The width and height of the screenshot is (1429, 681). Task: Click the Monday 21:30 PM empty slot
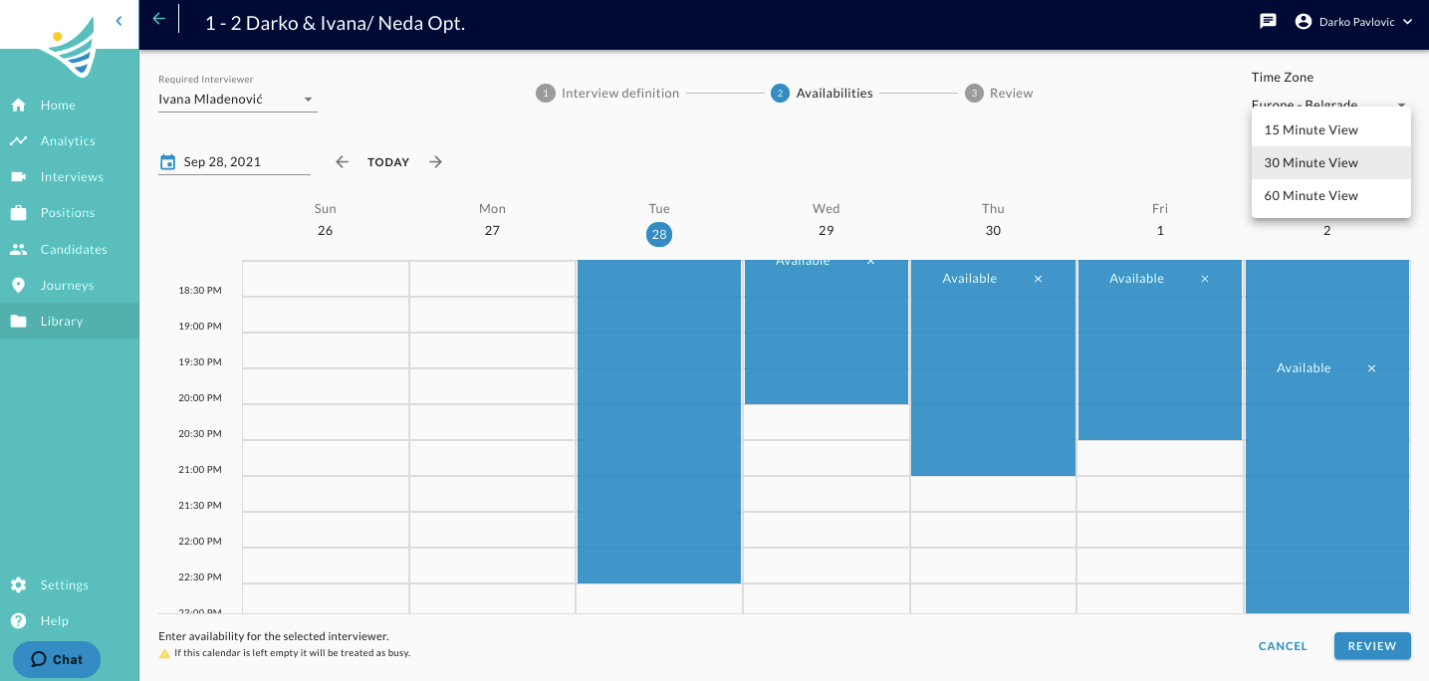(492, 530)
